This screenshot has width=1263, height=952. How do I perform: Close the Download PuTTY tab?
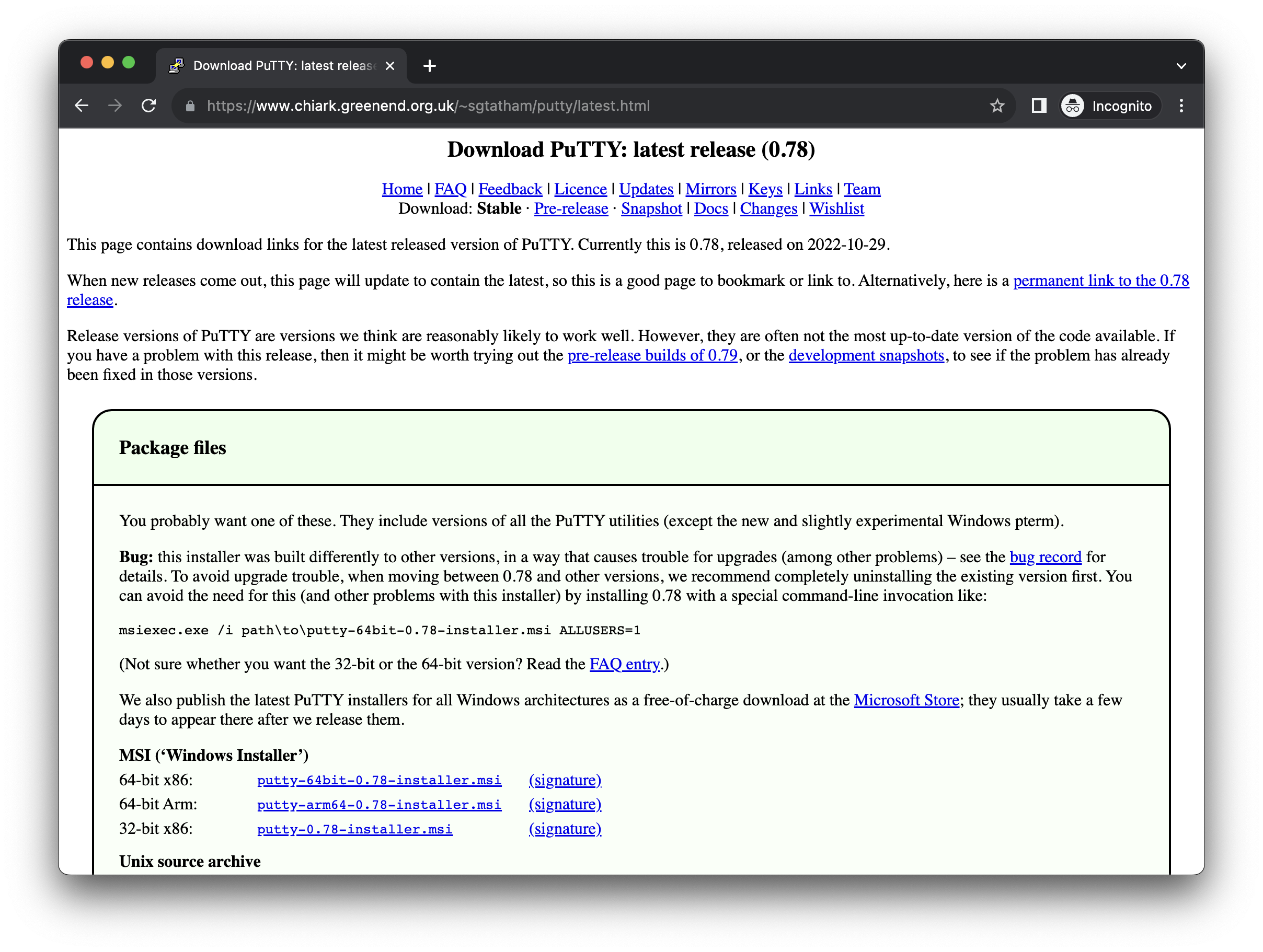pos(390,66)
